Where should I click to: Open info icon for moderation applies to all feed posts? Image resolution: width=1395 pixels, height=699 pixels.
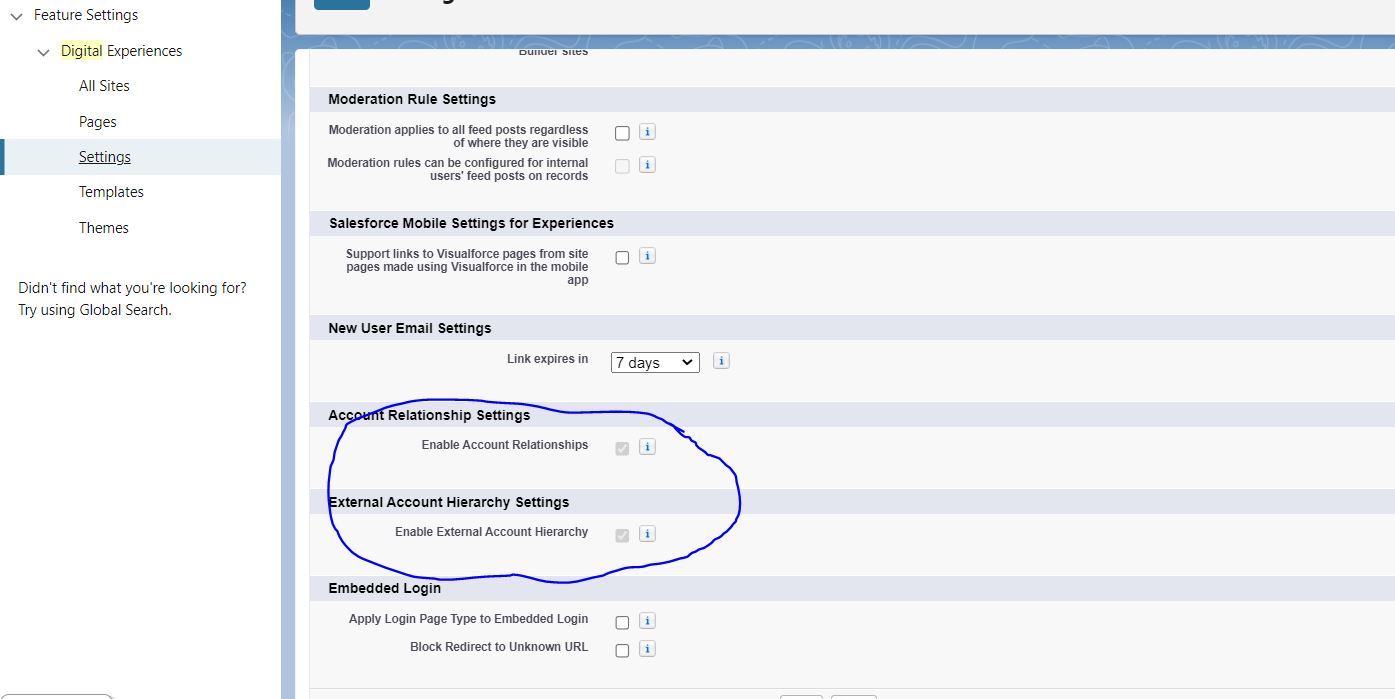click(647, 132)
